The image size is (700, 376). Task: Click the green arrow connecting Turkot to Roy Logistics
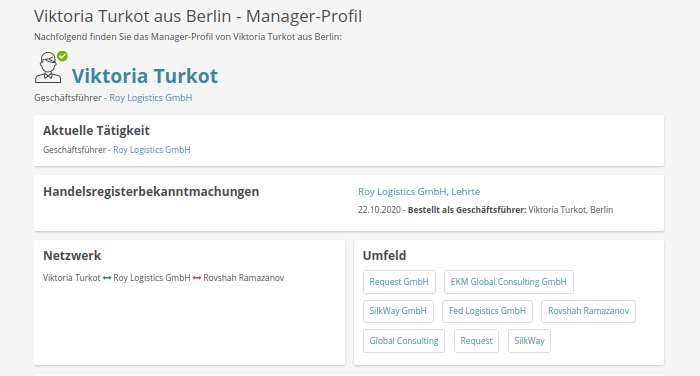tap(107, 278)
